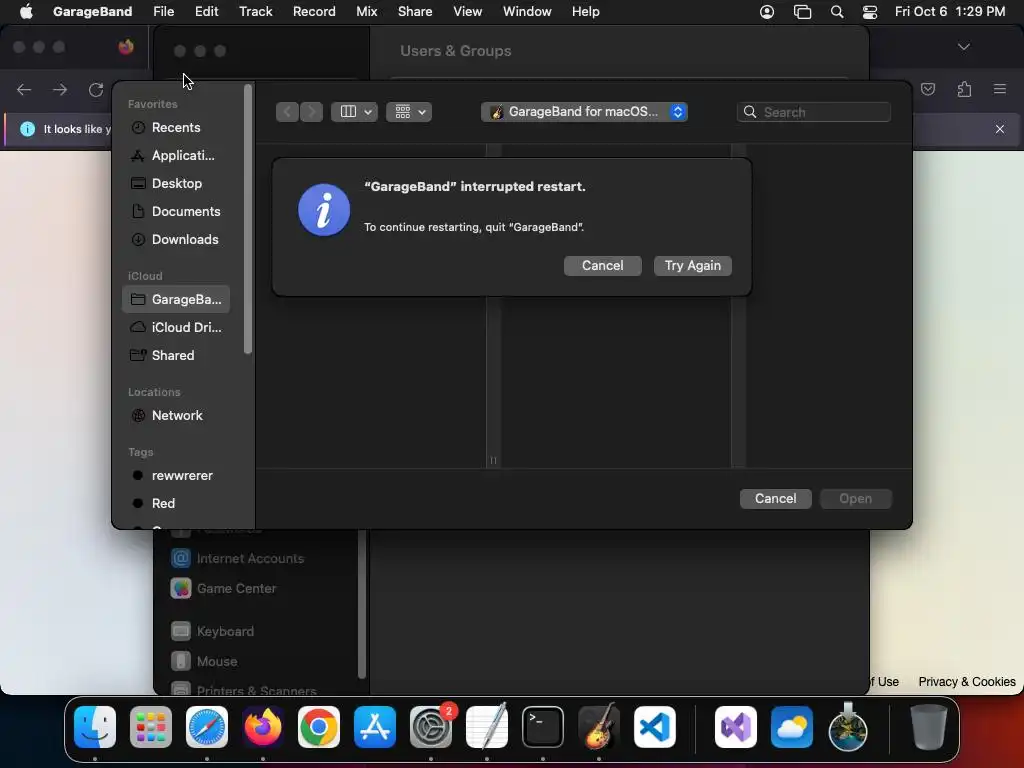Open the Apple menu
Image resolution: width=1024 pixels, height=768 pixels.
[25, 12]
